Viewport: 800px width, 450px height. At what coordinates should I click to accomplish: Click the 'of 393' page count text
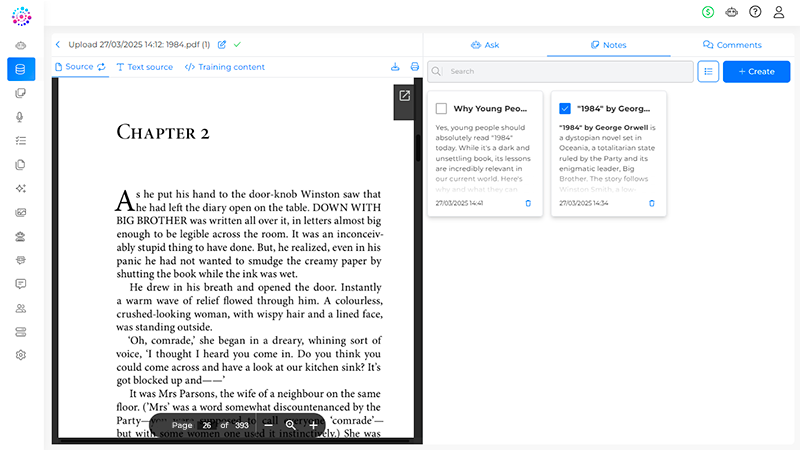click(x=235, y=425)
